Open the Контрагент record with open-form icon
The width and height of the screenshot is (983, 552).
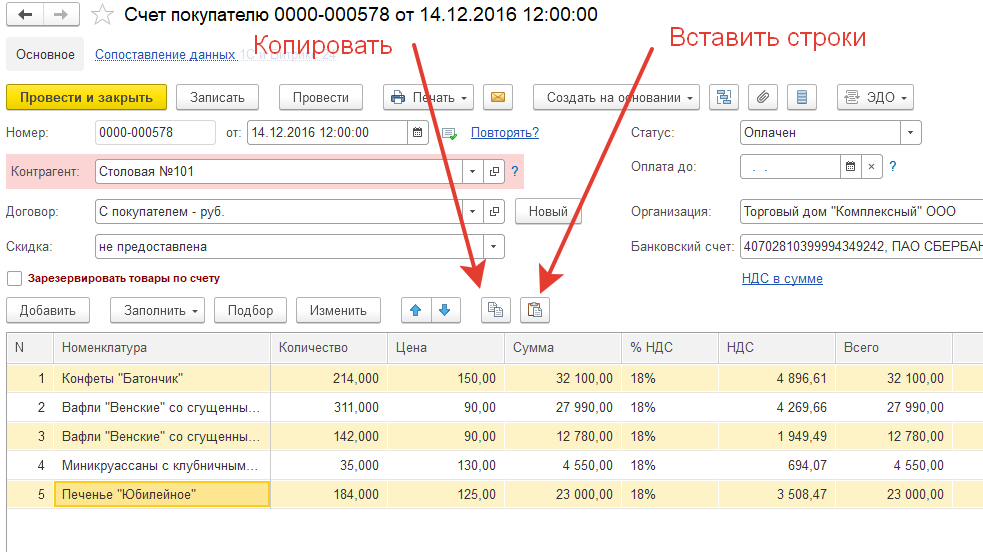click(x=494, y=172)
